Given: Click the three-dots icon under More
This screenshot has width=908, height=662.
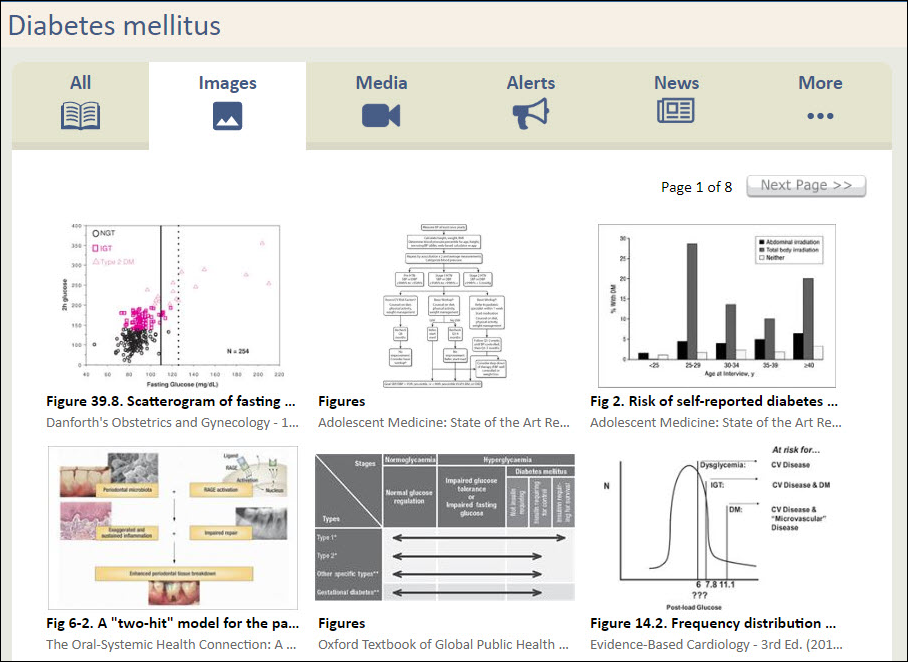Looking at the screenshot, I should [x=820, y=116].
